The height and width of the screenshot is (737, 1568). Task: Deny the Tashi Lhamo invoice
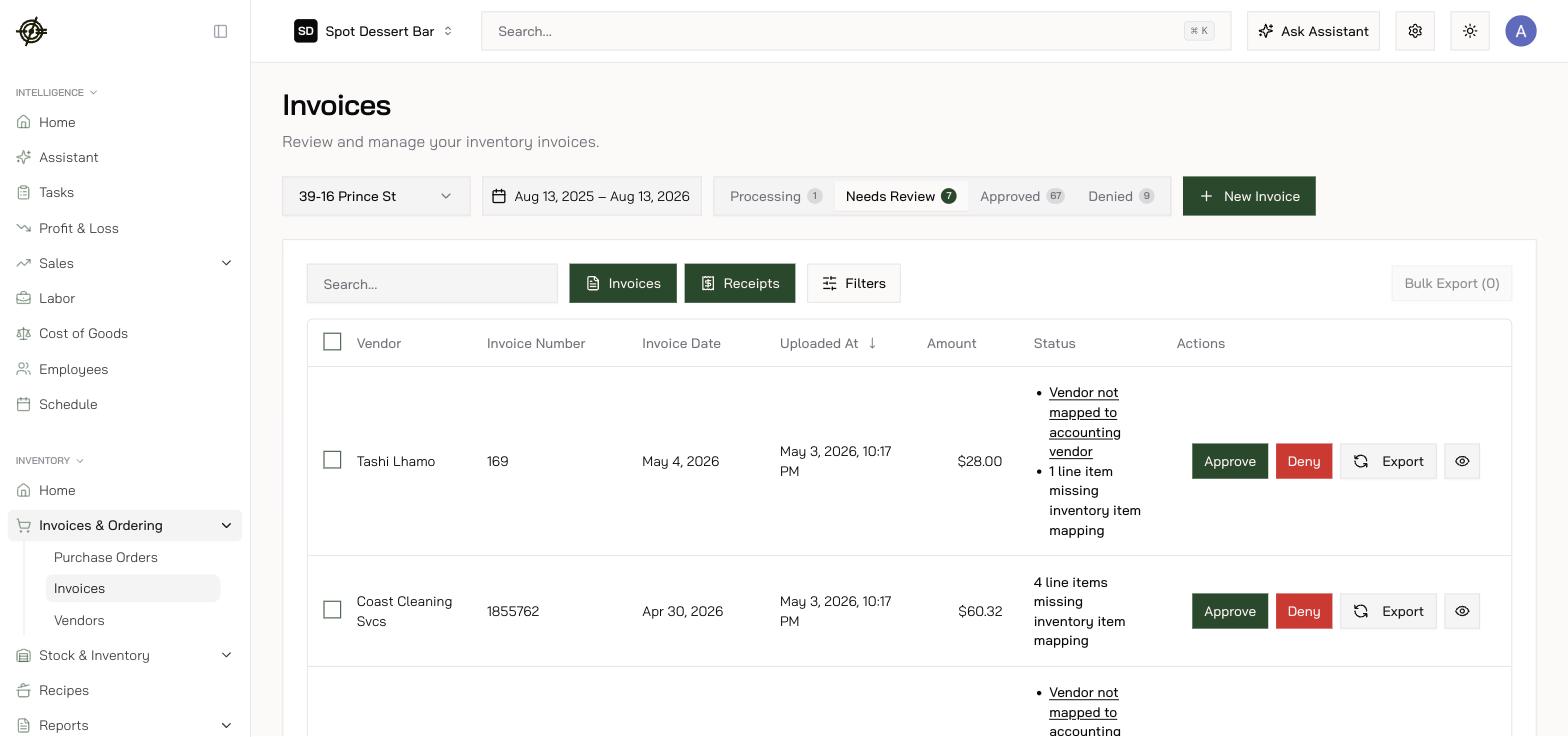tap(1304, 461)
